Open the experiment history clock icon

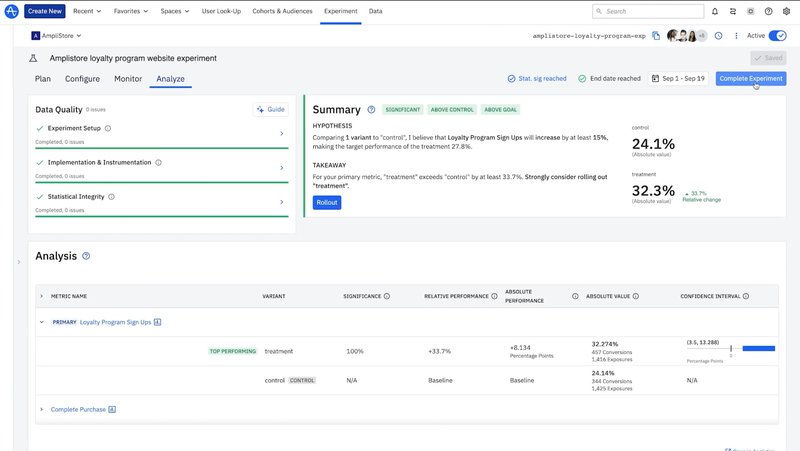[x=718, y=35]
